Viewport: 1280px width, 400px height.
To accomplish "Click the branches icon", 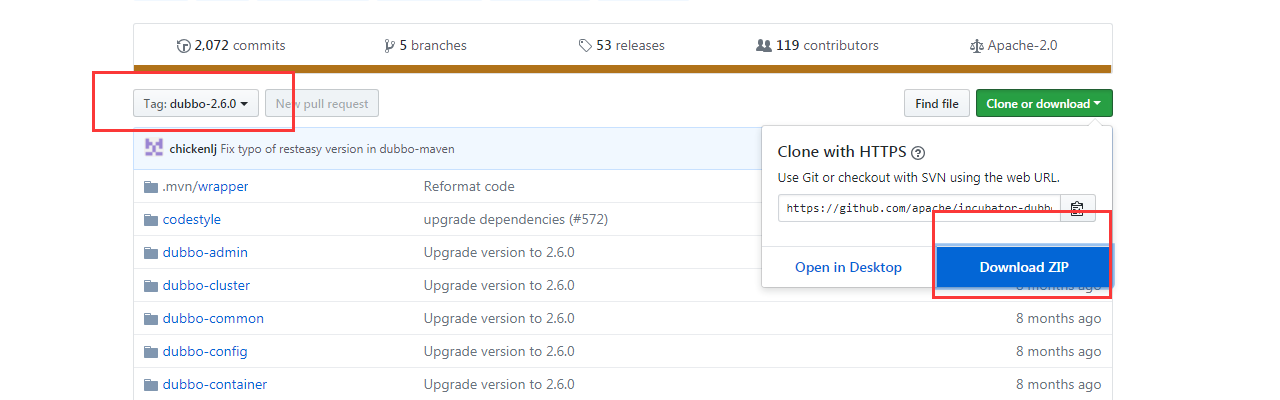I will pos(389,46).
